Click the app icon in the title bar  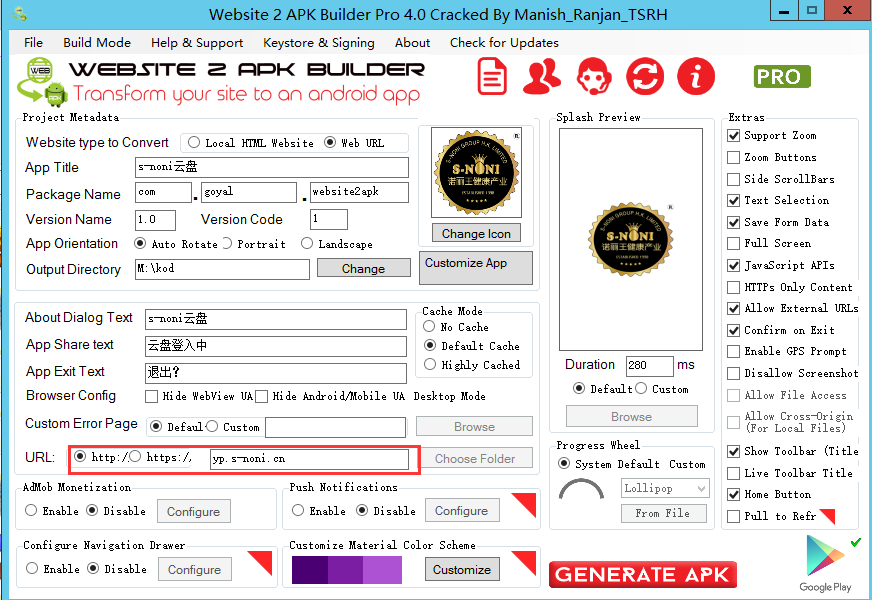click(20, 13)
